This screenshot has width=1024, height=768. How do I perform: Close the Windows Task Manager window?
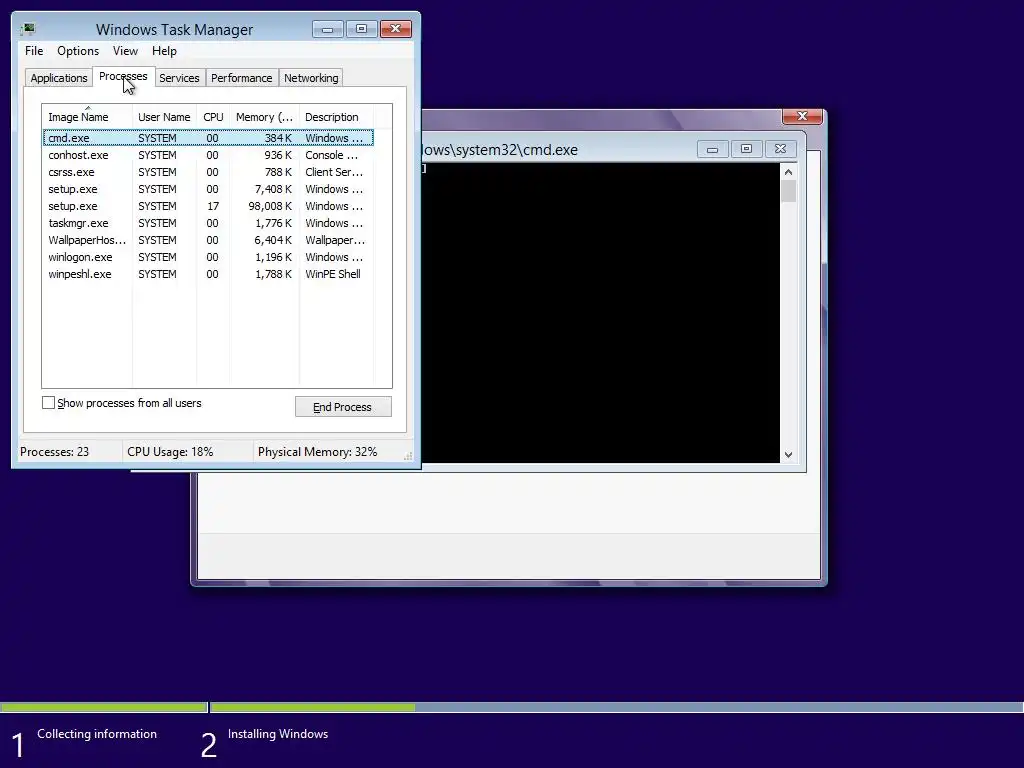click(395, 29)
